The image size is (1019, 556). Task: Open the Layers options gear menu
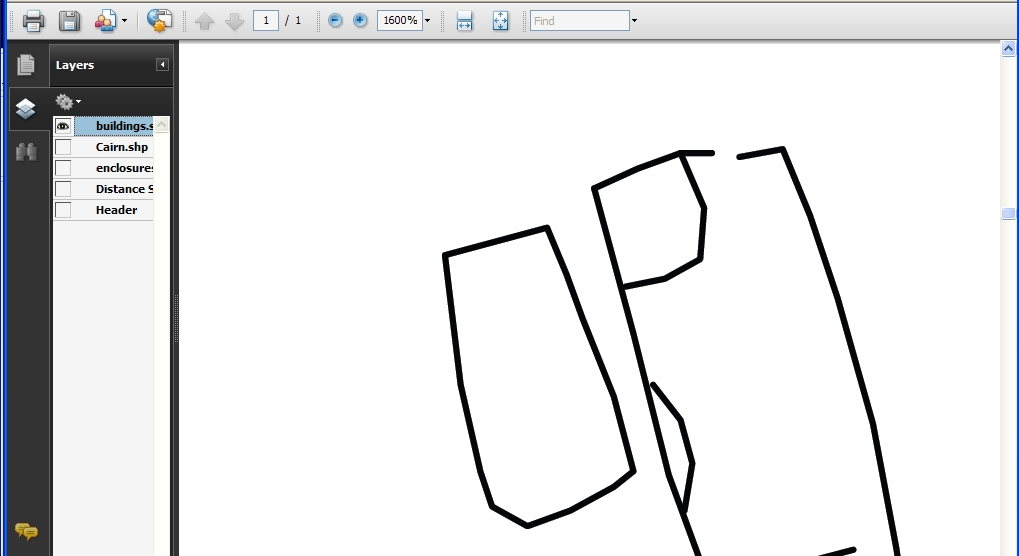(x=68, y=102)
